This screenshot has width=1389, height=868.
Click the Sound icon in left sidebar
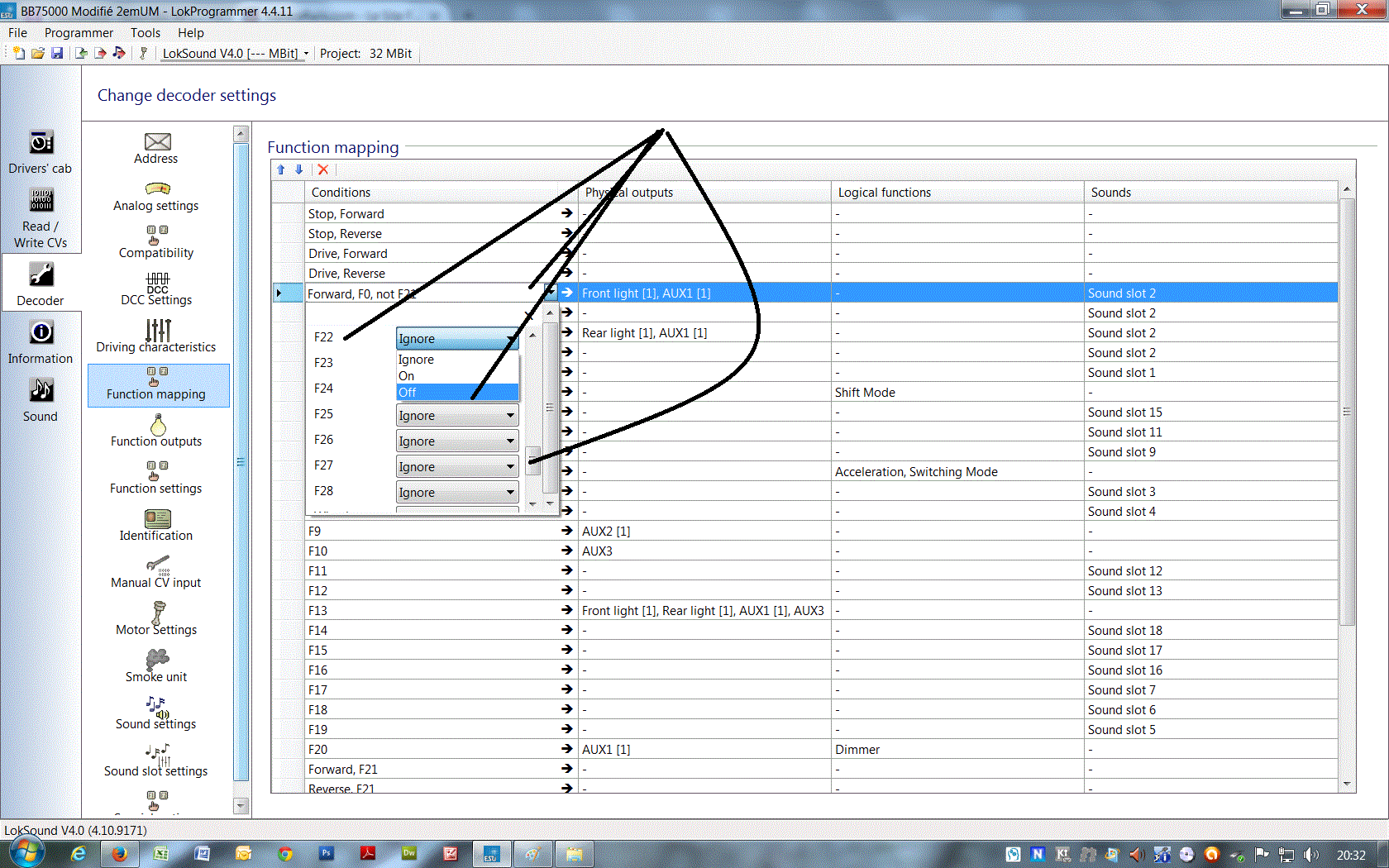point(41,400)
